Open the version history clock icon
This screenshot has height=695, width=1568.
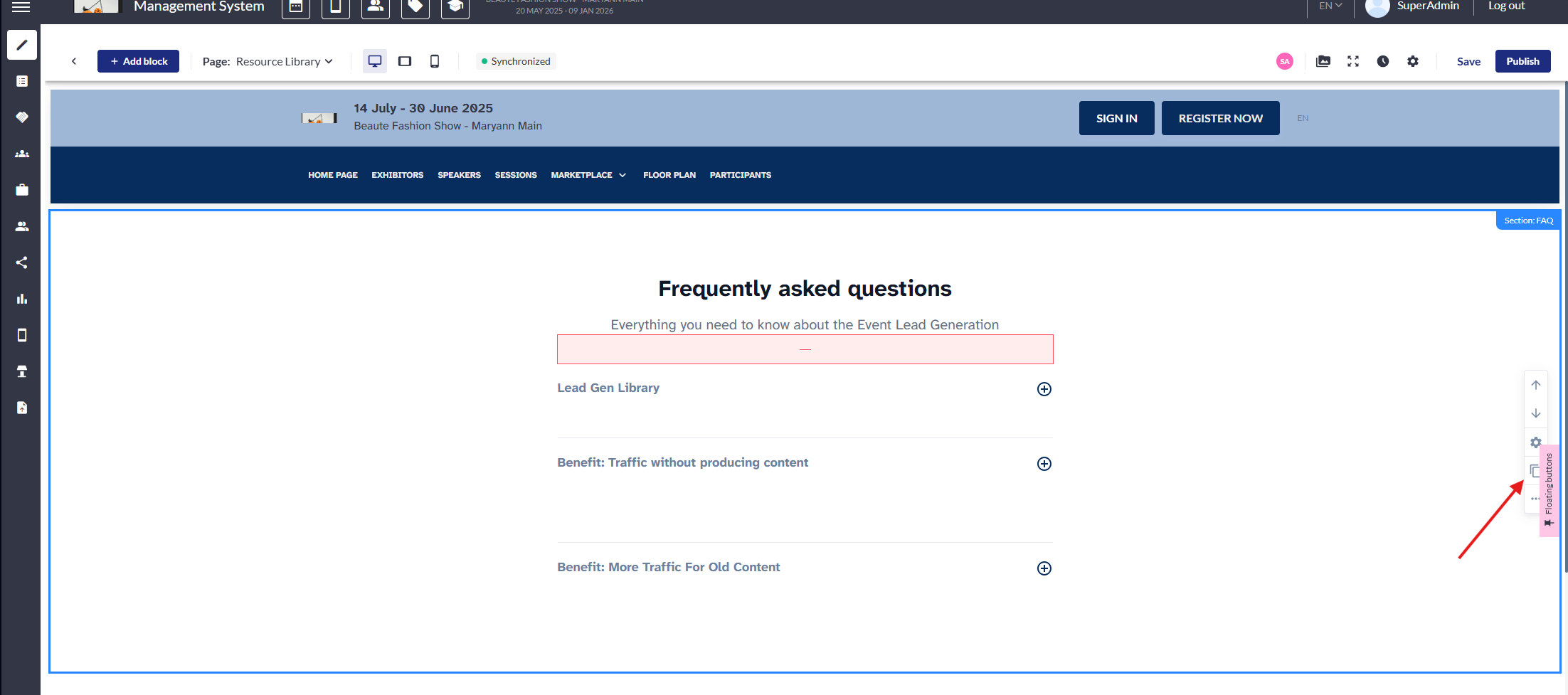coord(1383,61)
